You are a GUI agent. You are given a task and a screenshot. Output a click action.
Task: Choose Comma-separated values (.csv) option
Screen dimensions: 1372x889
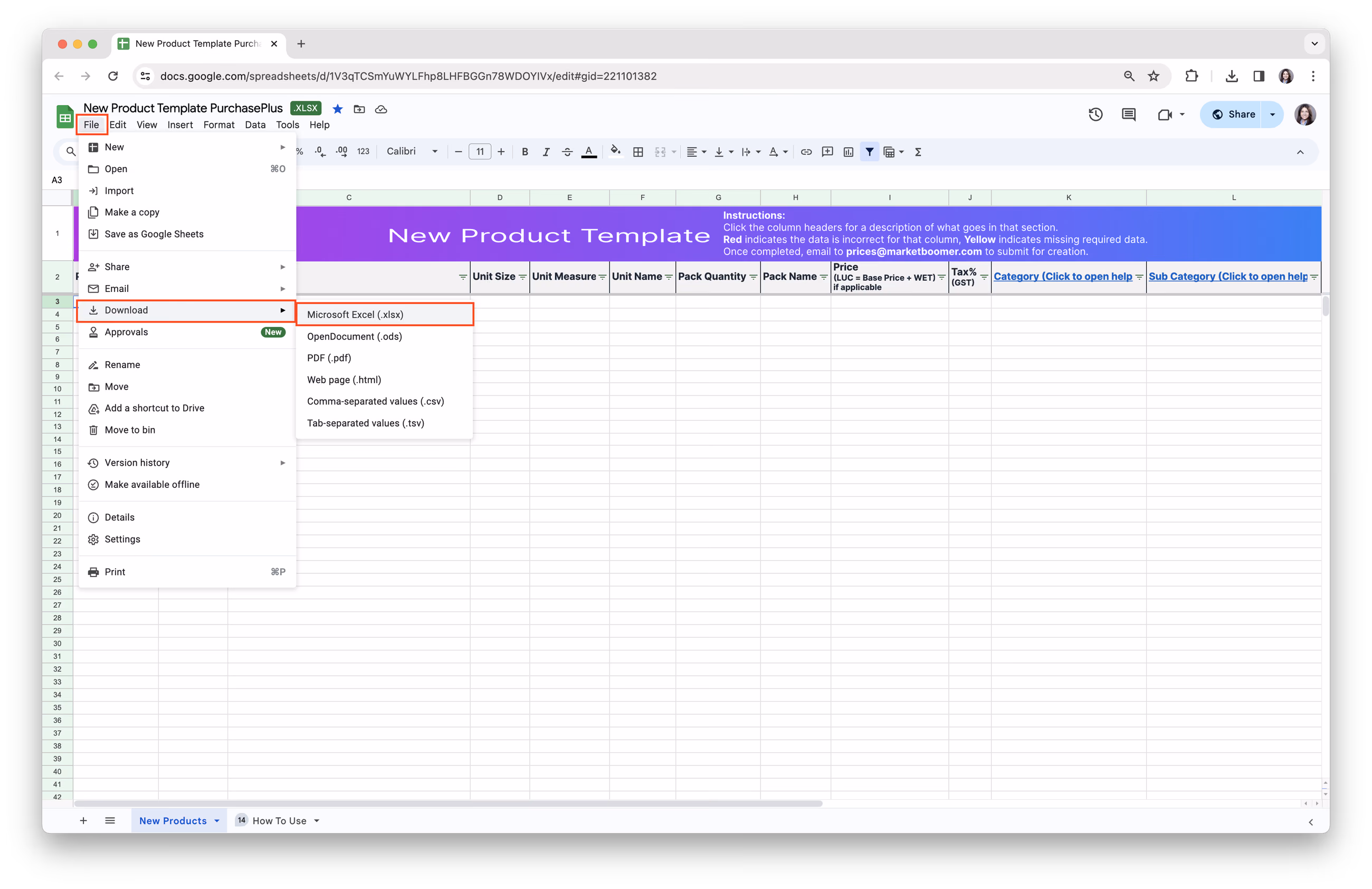click(385, 401)
